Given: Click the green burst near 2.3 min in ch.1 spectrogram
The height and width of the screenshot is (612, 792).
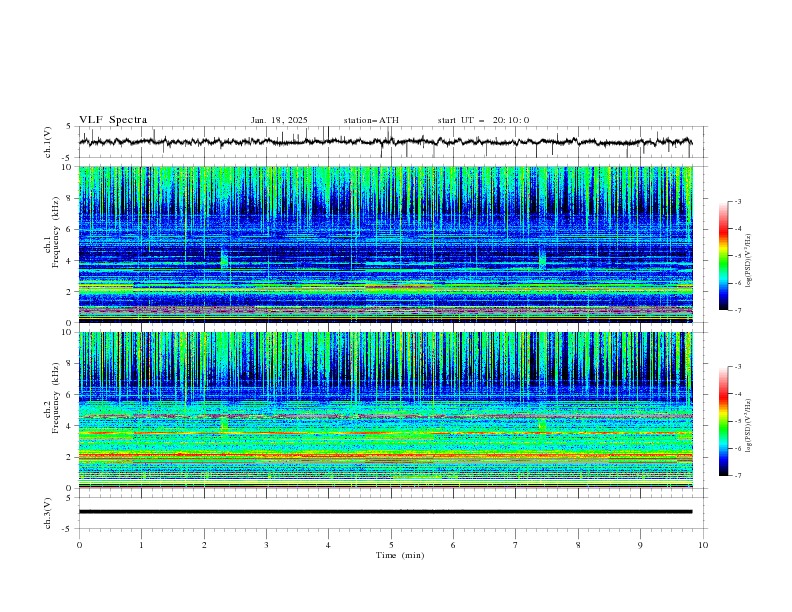Looking at the screenshot, I should pos(224,259).
